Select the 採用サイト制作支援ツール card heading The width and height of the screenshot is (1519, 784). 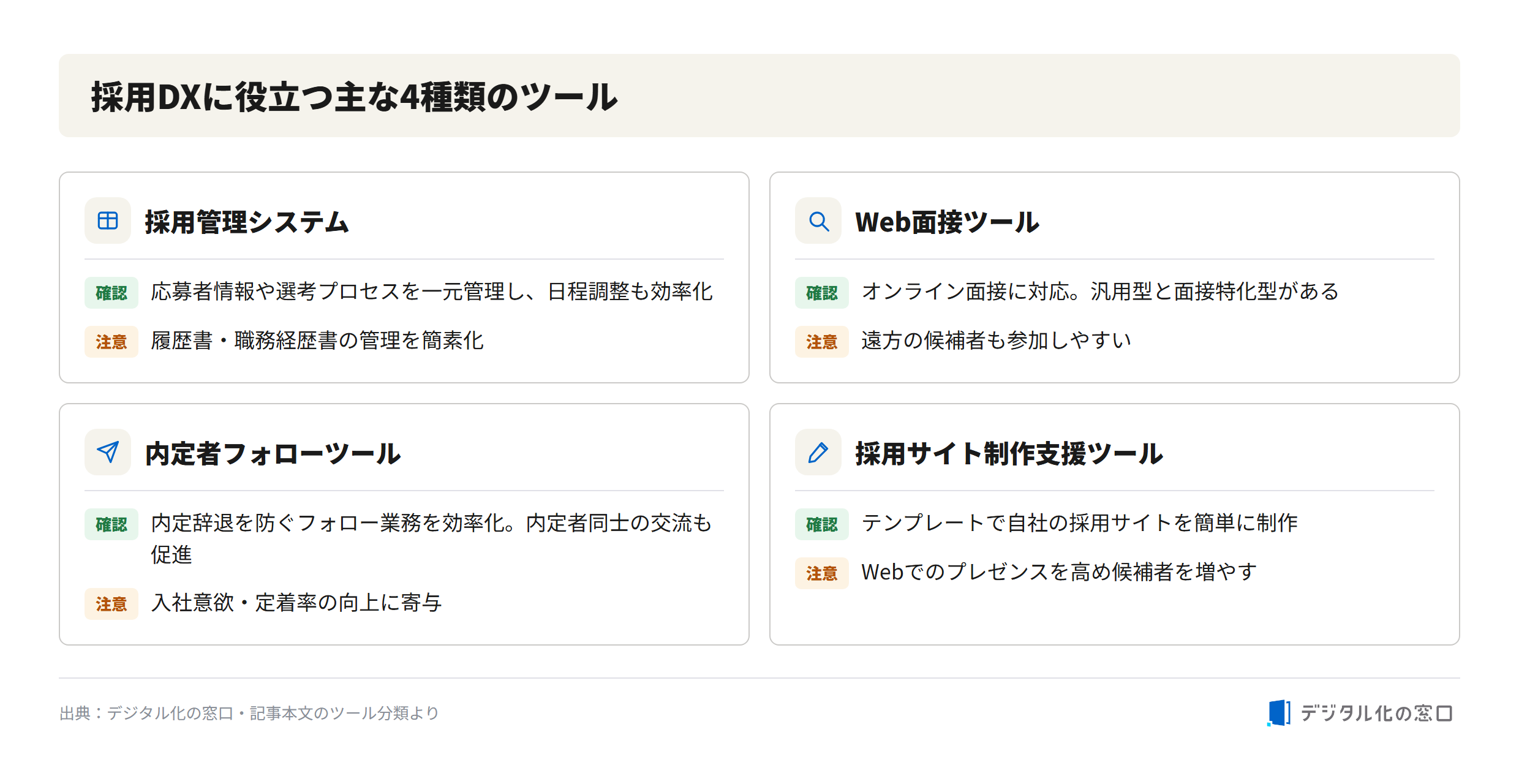pos(1009,453)
